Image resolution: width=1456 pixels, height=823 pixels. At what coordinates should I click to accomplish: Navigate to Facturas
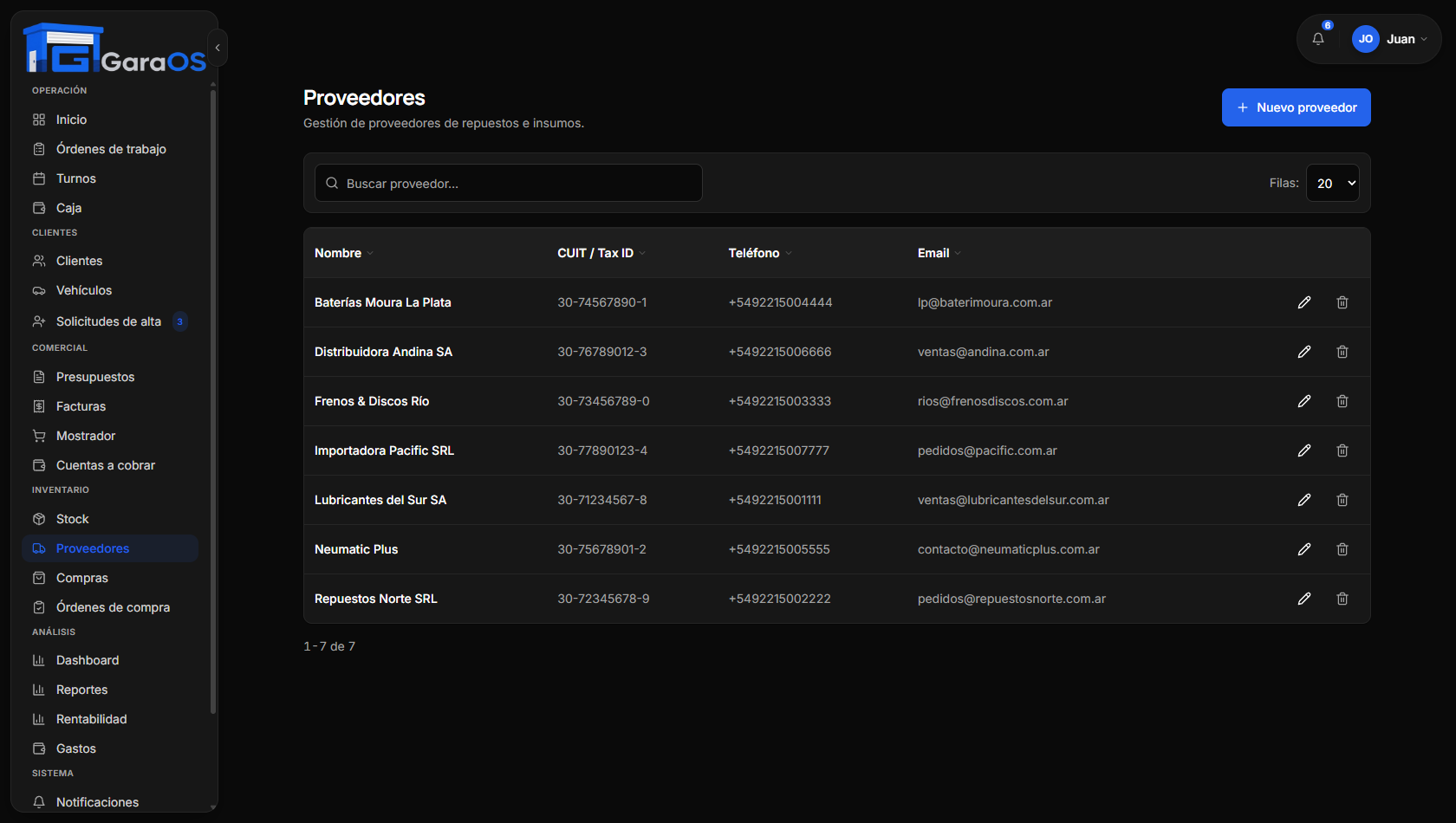click(110, 406)
